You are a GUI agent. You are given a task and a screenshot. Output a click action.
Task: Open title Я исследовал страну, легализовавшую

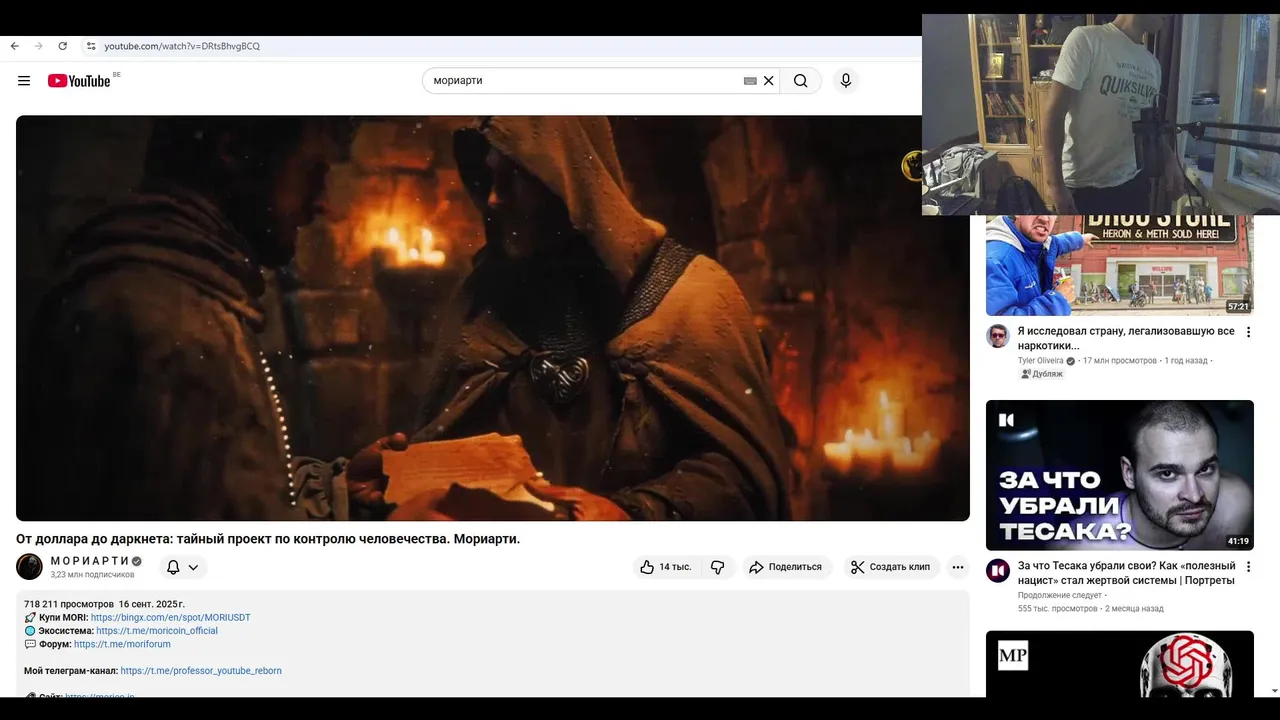[x=1126, y=338]
